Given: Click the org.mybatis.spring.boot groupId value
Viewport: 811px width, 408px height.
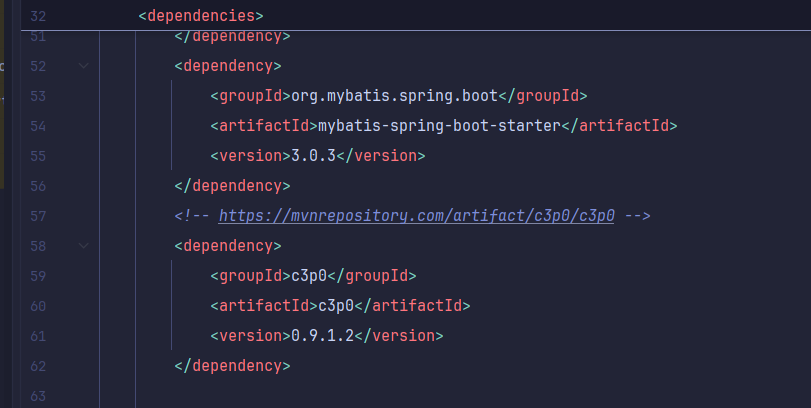Looking at the screenshot, I should point(393,96).
